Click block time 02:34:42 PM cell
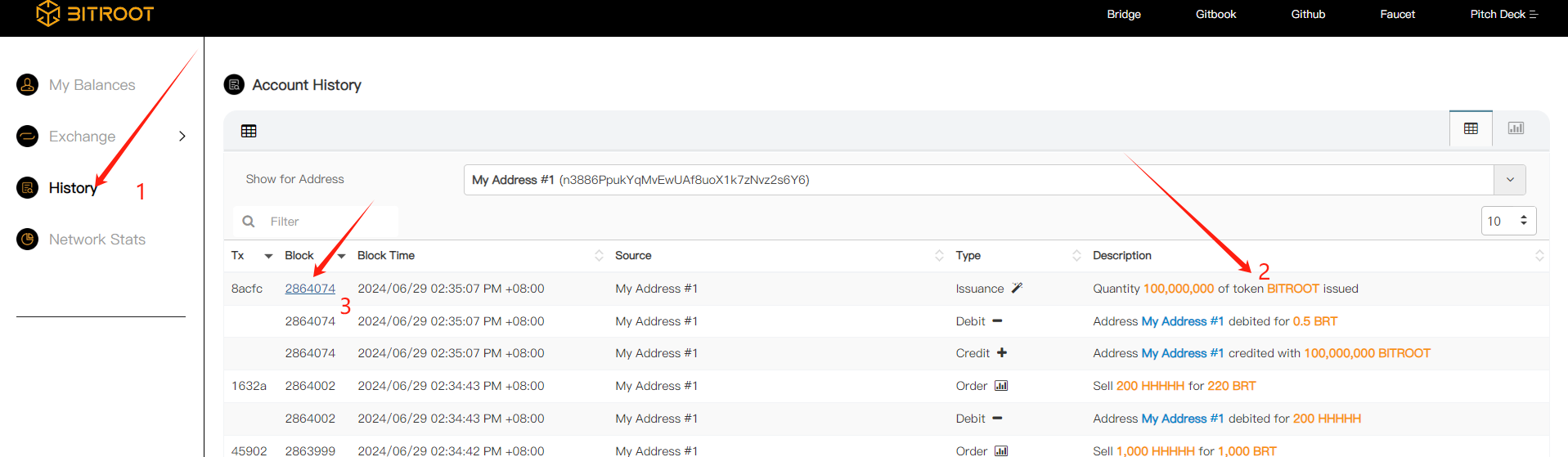 click(451, 450)
